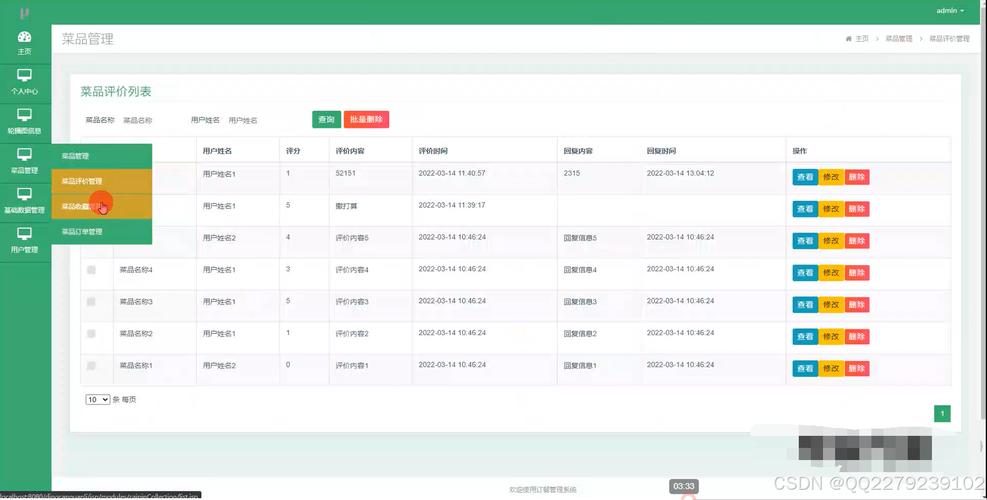Click 修改 in the 菜品名称3 row
The width and height of the screenshot is (987, 500).
pos(831,305)
